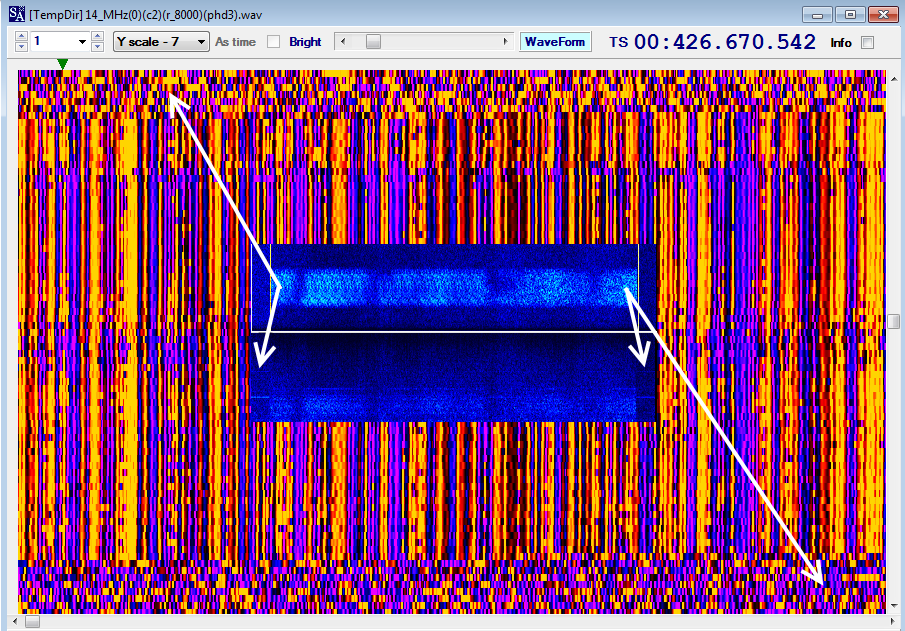Click the horizontal scrollbar right arrow
The width and height of the screenshot is (905, 631).
[x=892, y=621]
